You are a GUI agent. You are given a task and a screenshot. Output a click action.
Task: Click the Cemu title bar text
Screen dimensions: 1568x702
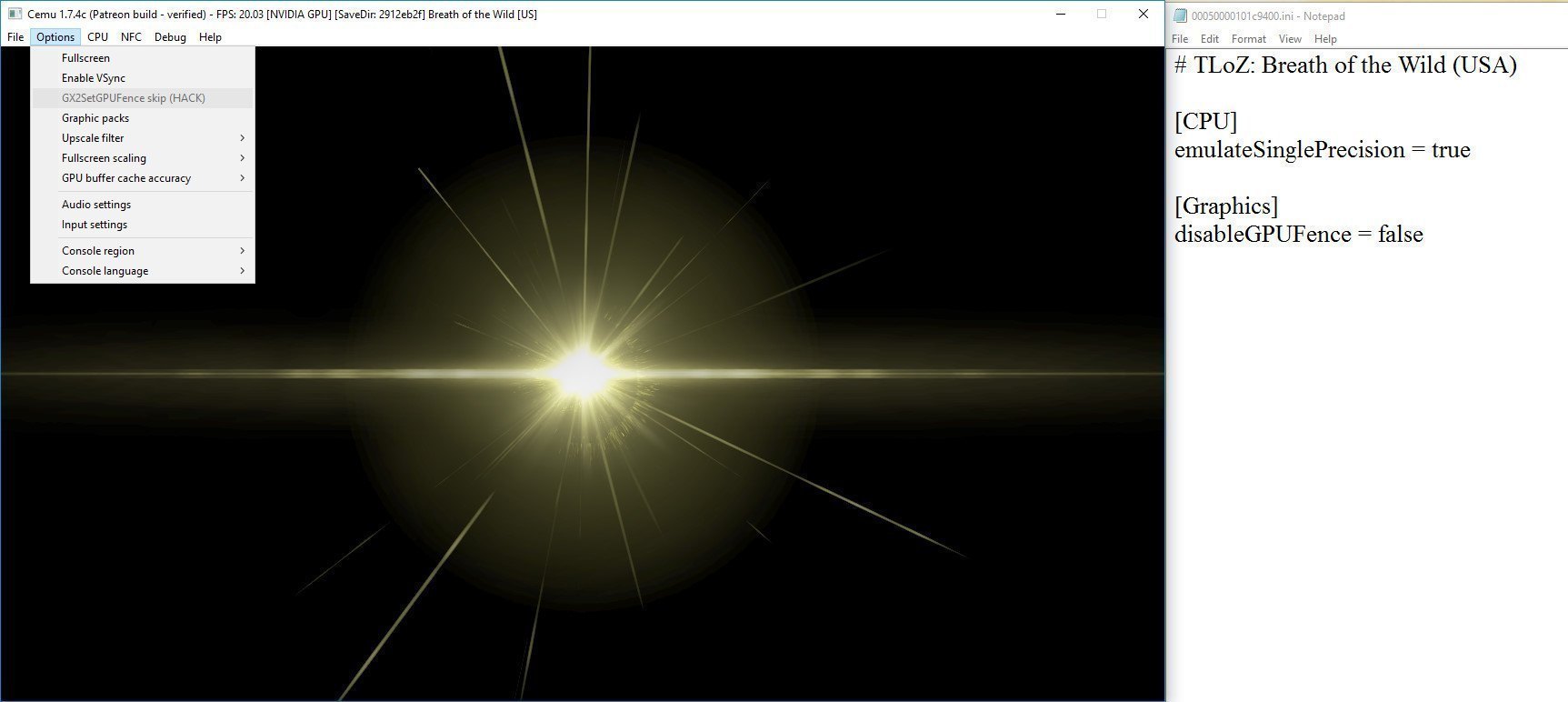[282, 15]
